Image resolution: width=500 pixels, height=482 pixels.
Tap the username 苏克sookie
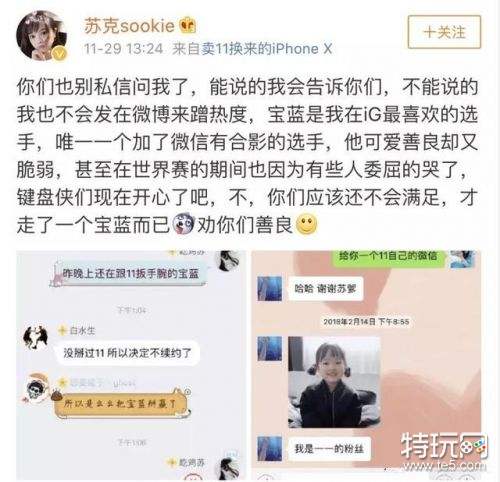click(x=129, y=26)
